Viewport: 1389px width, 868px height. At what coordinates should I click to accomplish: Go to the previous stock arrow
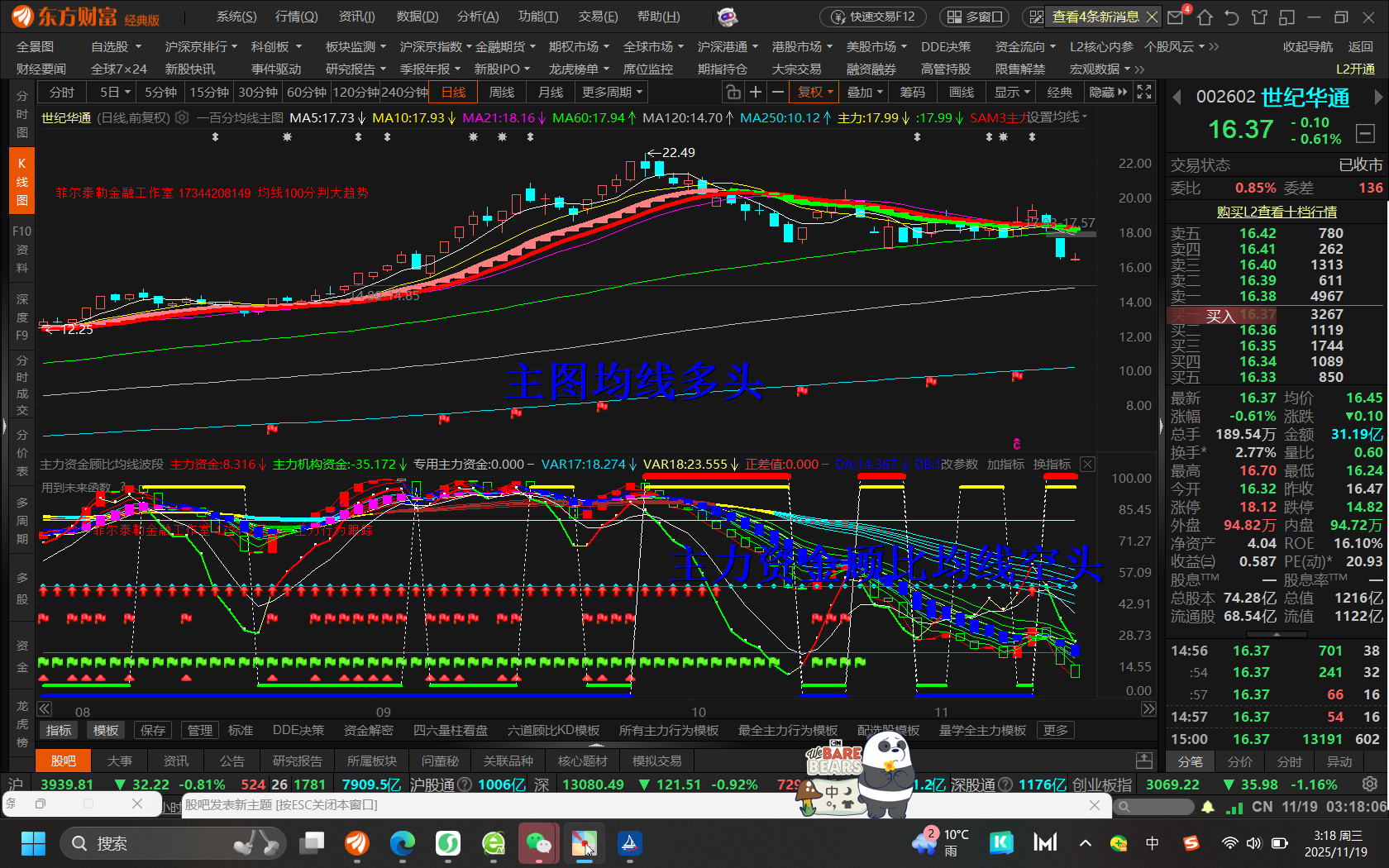[x=1177, y=98]
